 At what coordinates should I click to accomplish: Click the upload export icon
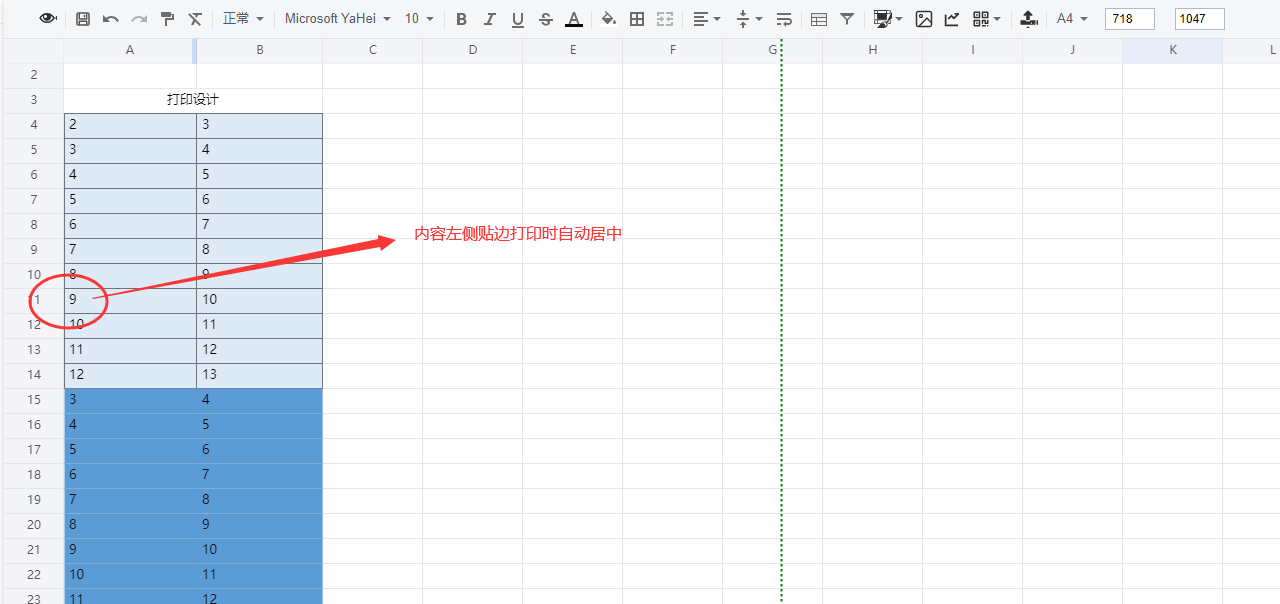pos(1029,19)
